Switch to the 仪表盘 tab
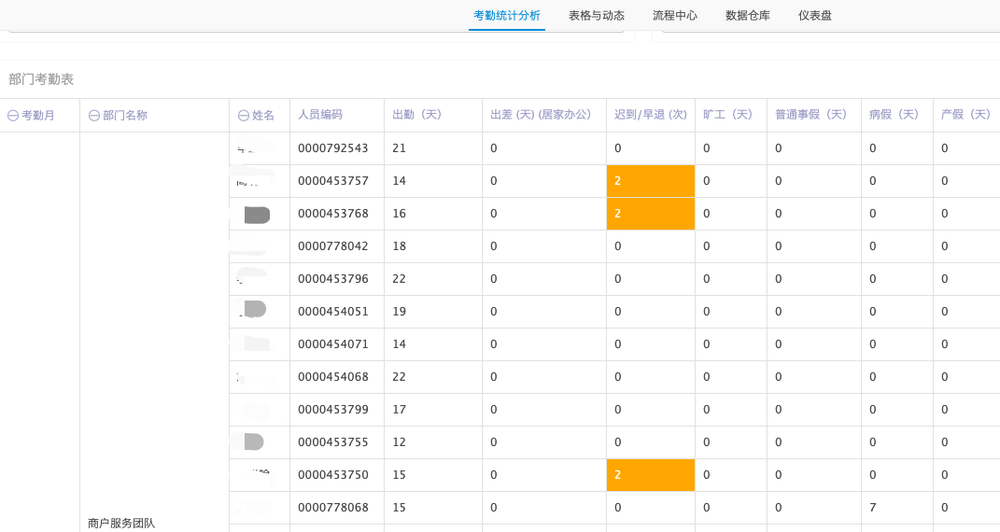 (815, 16)
